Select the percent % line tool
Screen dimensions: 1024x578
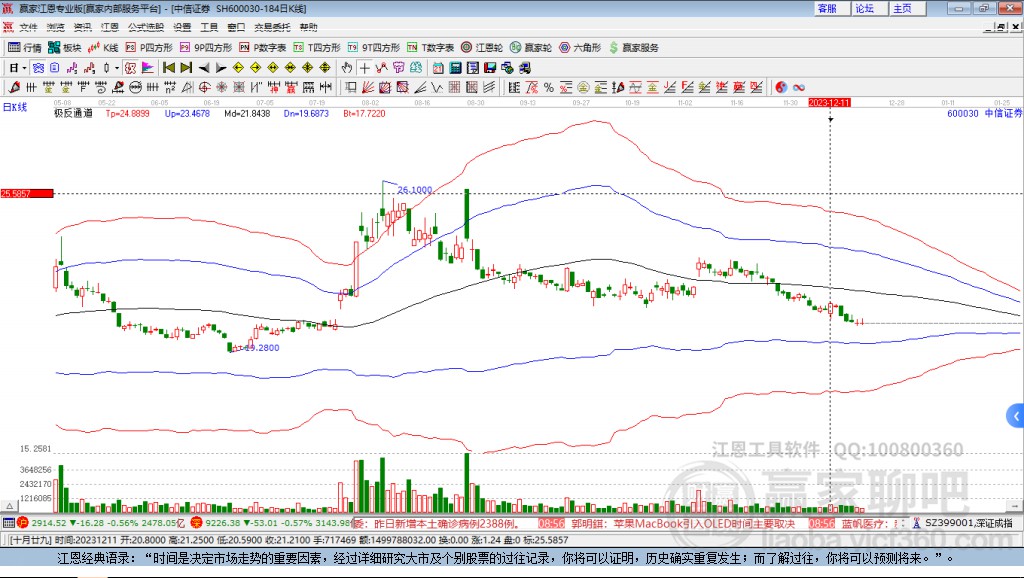(549, 88)
